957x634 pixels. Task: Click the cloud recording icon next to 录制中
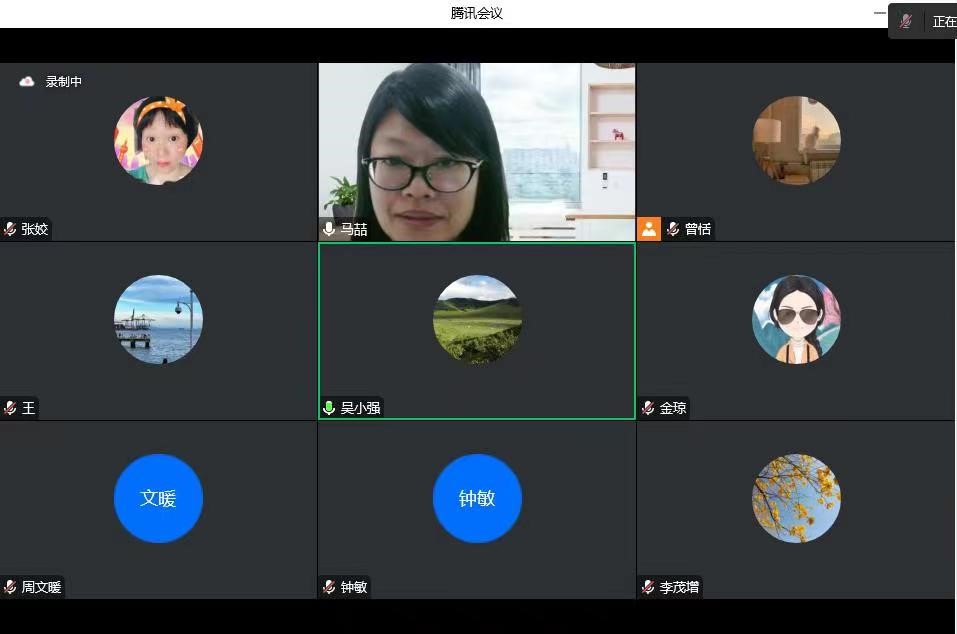click(x=27, y=82)
